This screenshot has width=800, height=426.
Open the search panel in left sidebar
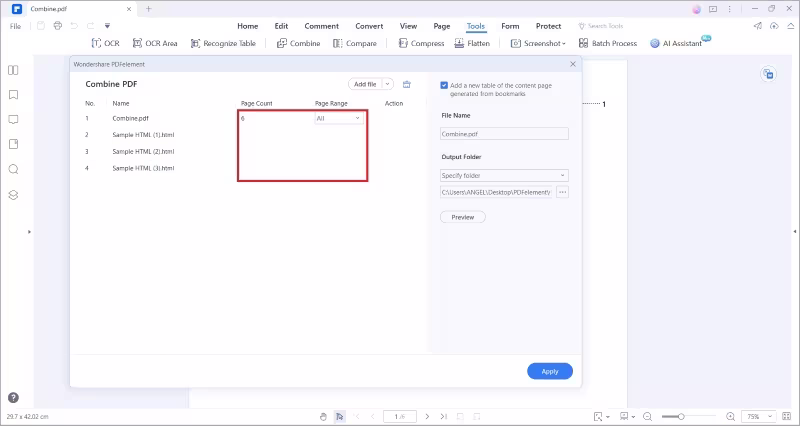(13, 169)
